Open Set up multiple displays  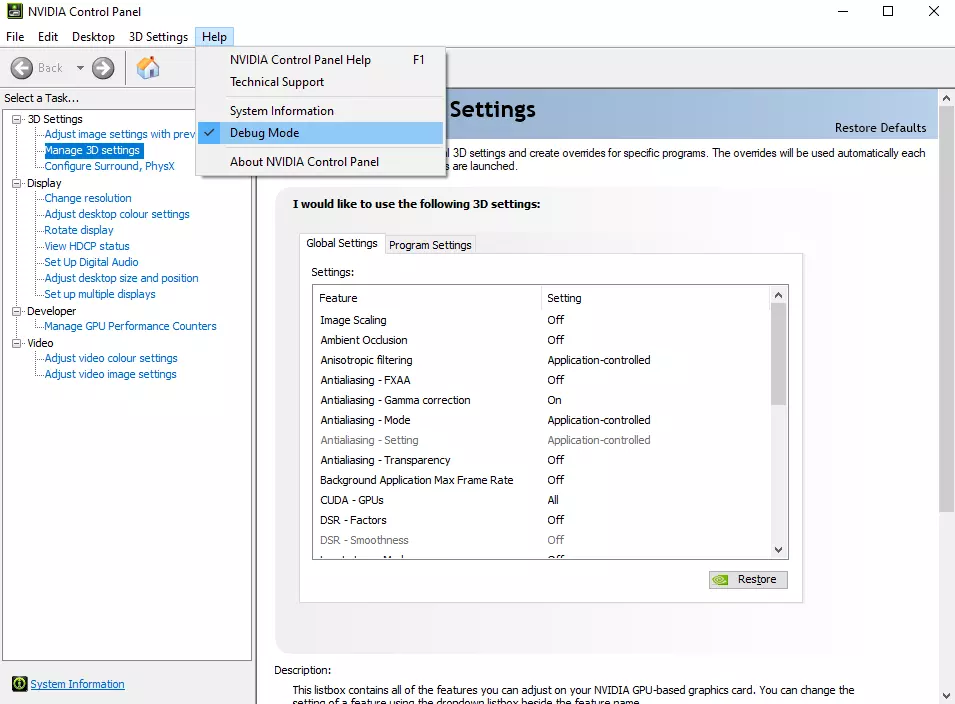[100, 294]
